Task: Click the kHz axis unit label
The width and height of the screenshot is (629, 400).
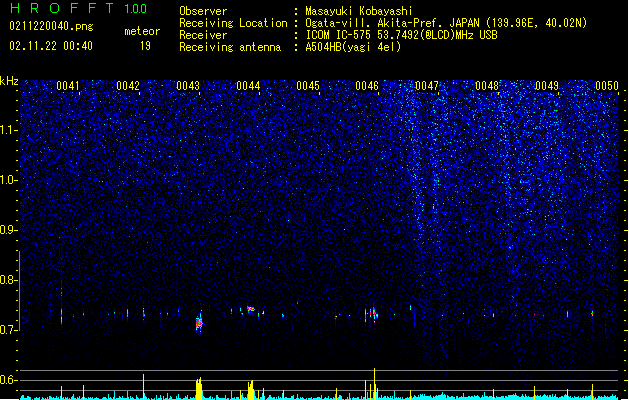Action: click(9, 81)
